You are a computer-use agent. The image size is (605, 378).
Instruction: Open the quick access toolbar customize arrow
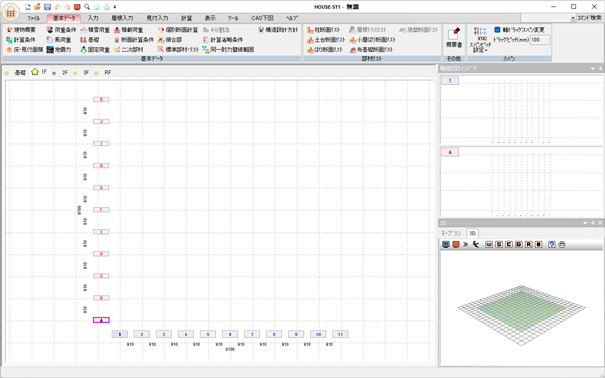tap(115, 7)
